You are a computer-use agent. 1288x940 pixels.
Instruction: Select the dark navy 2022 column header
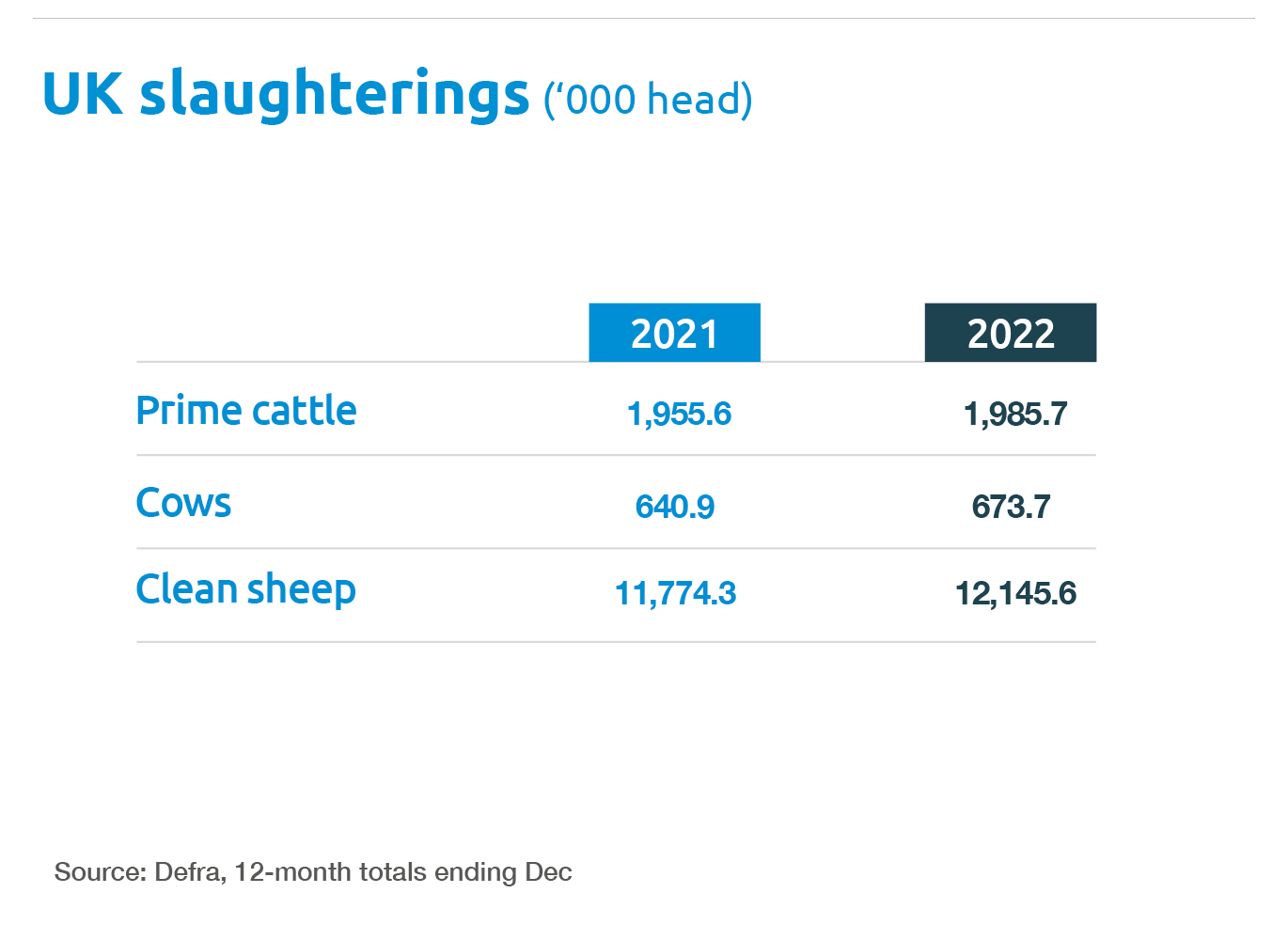coord(1011,333)
